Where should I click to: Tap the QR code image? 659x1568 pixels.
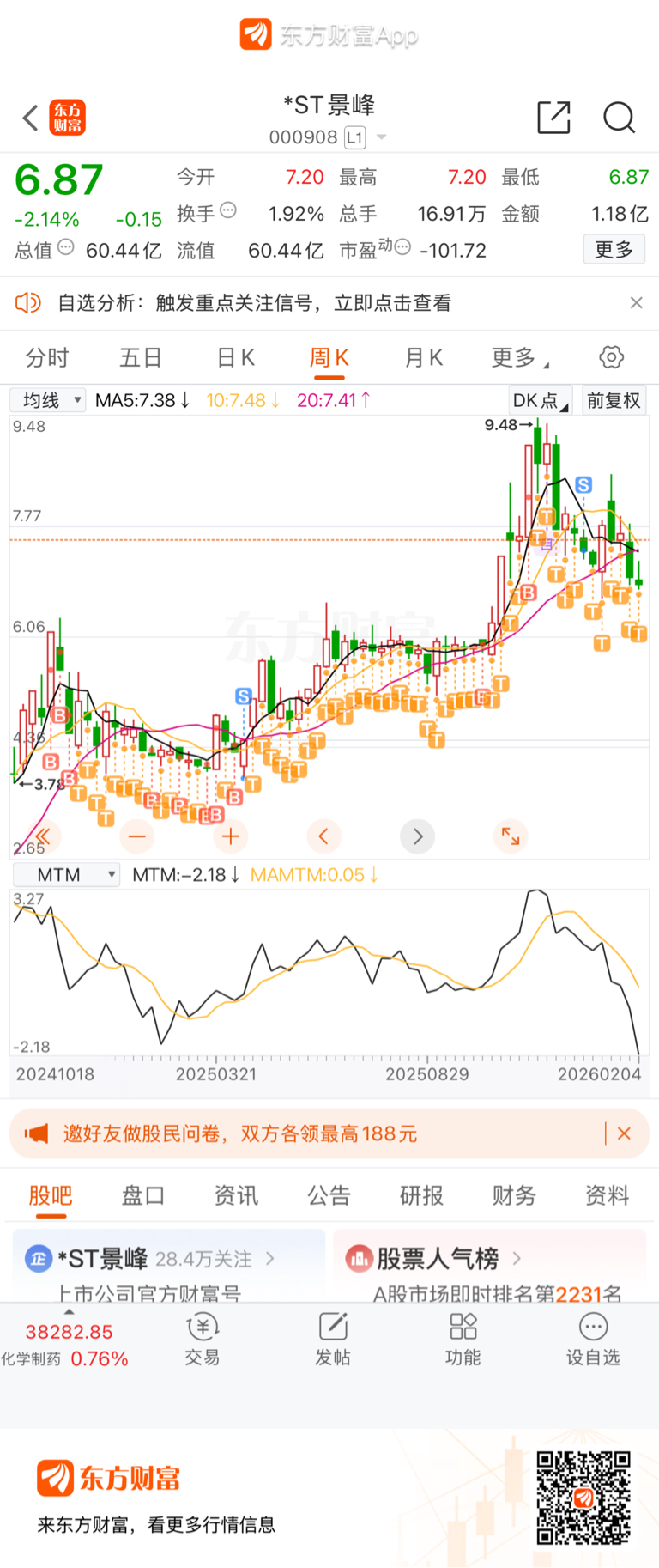coord(583,1498)
